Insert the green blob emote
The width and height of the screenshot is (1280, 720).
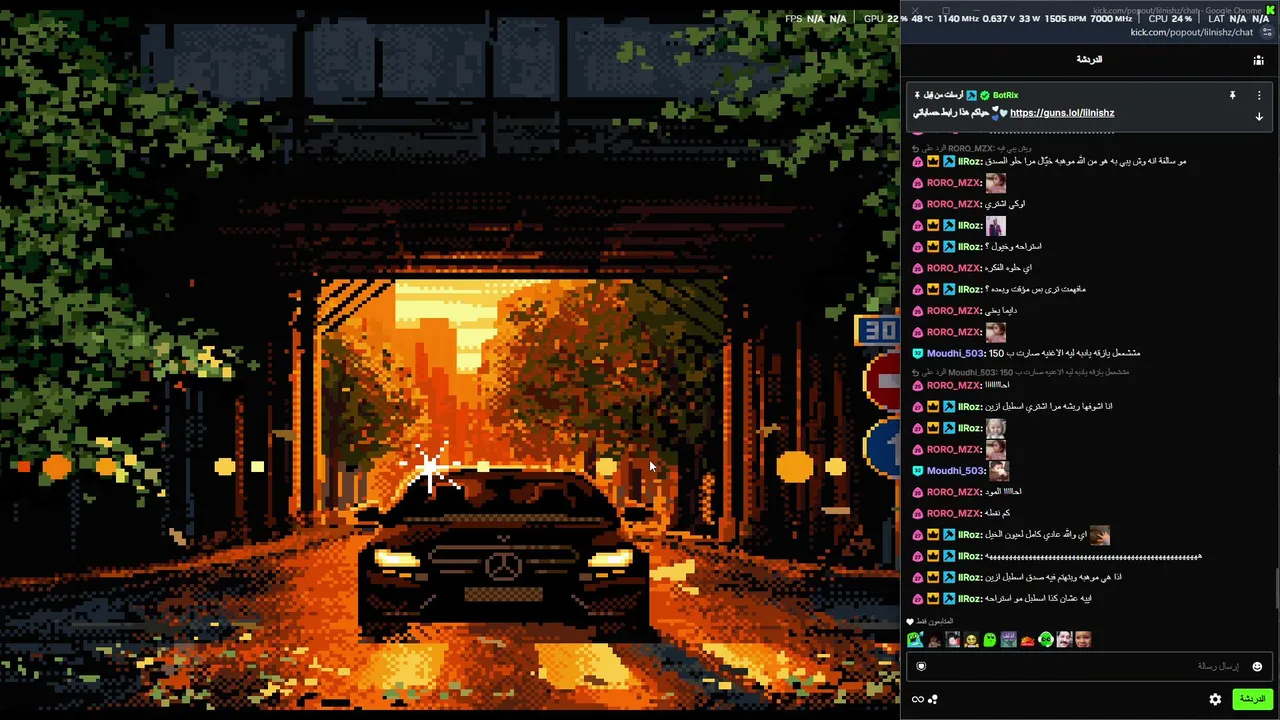pyautogui.click(x=989, y=640)
